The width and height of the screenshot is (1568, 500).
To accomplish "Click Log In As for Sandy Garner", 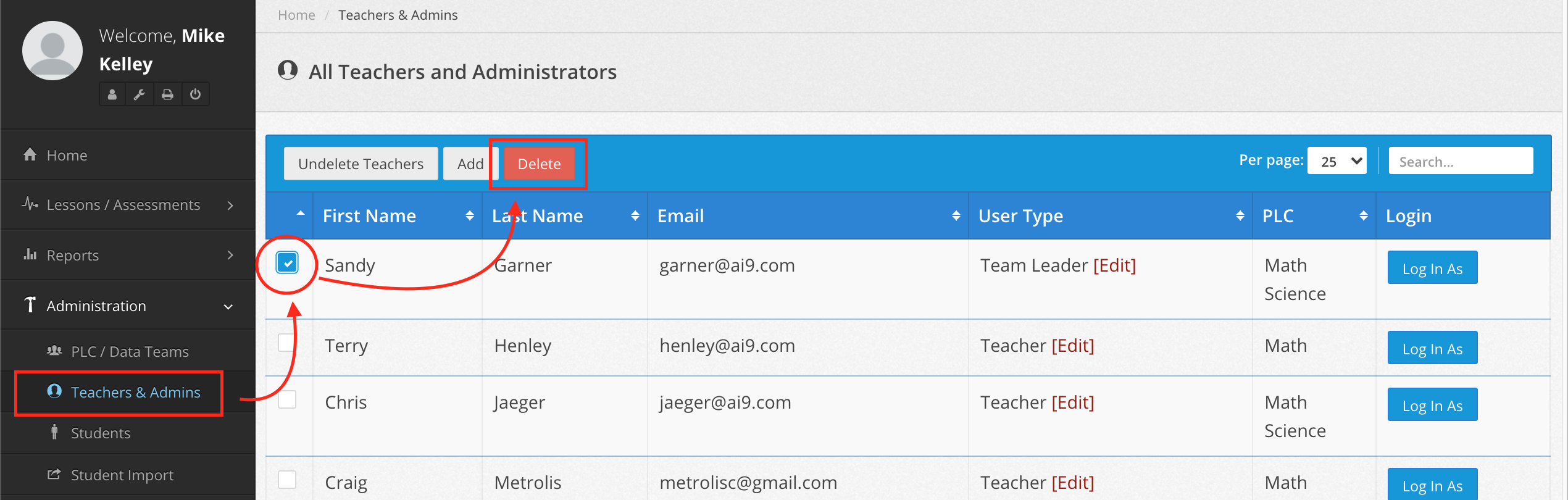I will tap(1432, 268).
